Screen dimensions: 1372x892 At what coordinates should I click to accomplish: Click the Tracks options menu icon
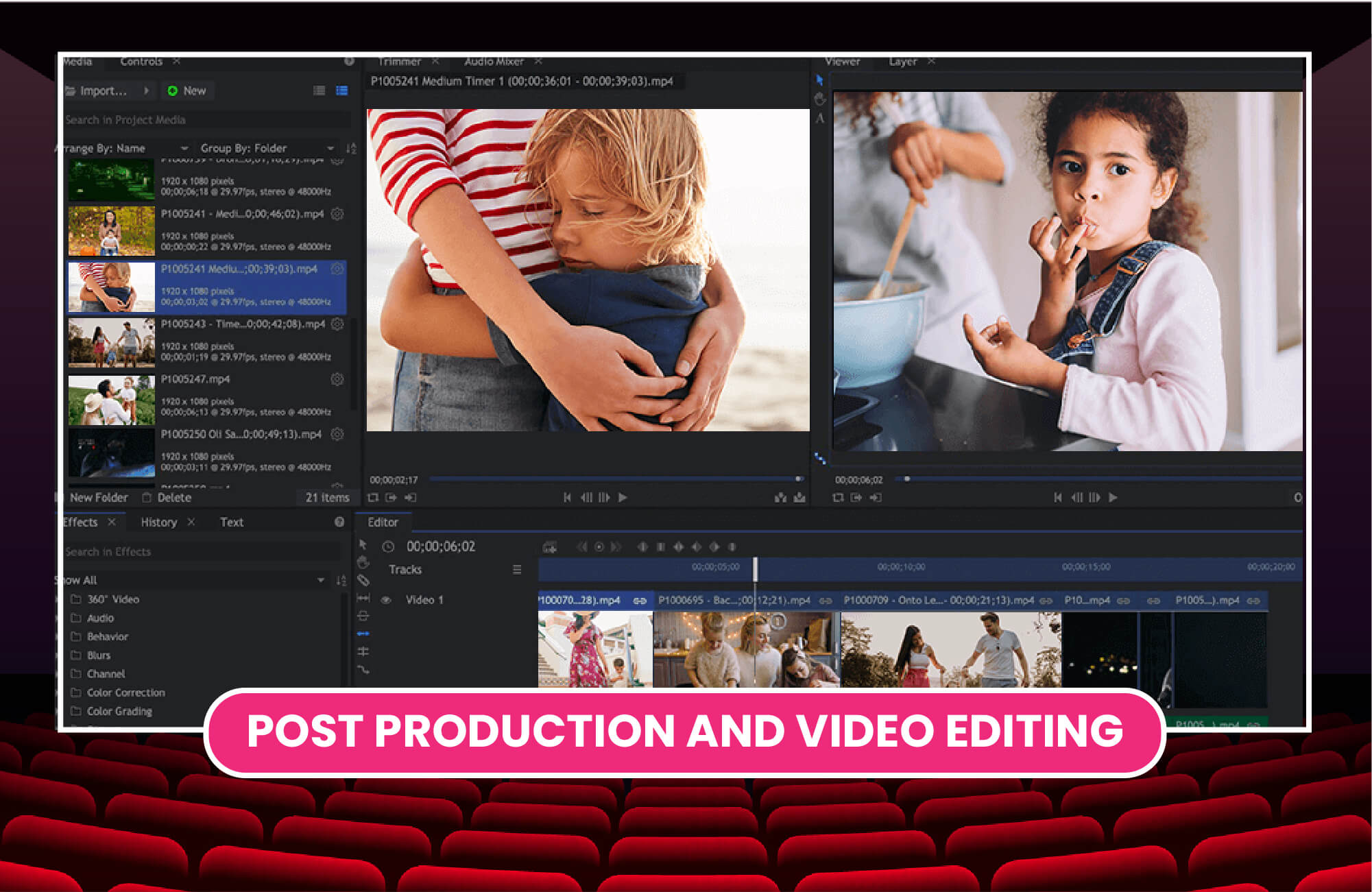pyautogui.click(x=517, y=570)
